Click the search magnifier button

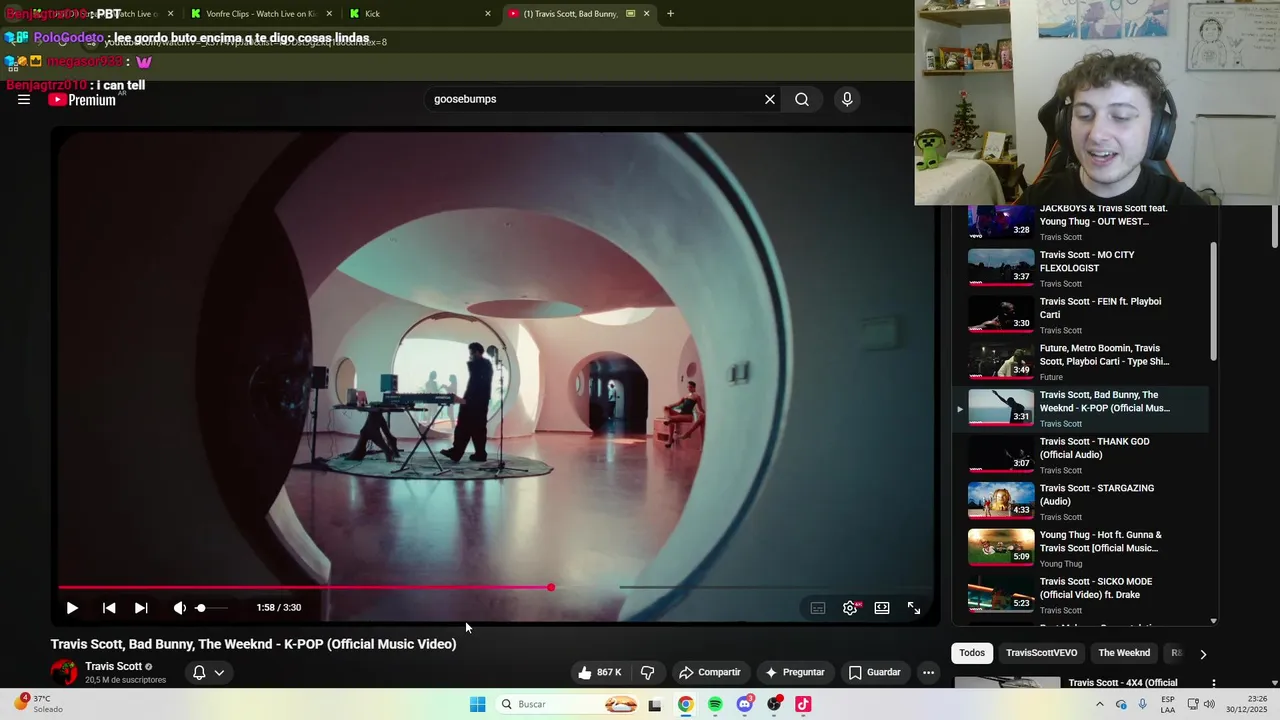coord(802,99)
